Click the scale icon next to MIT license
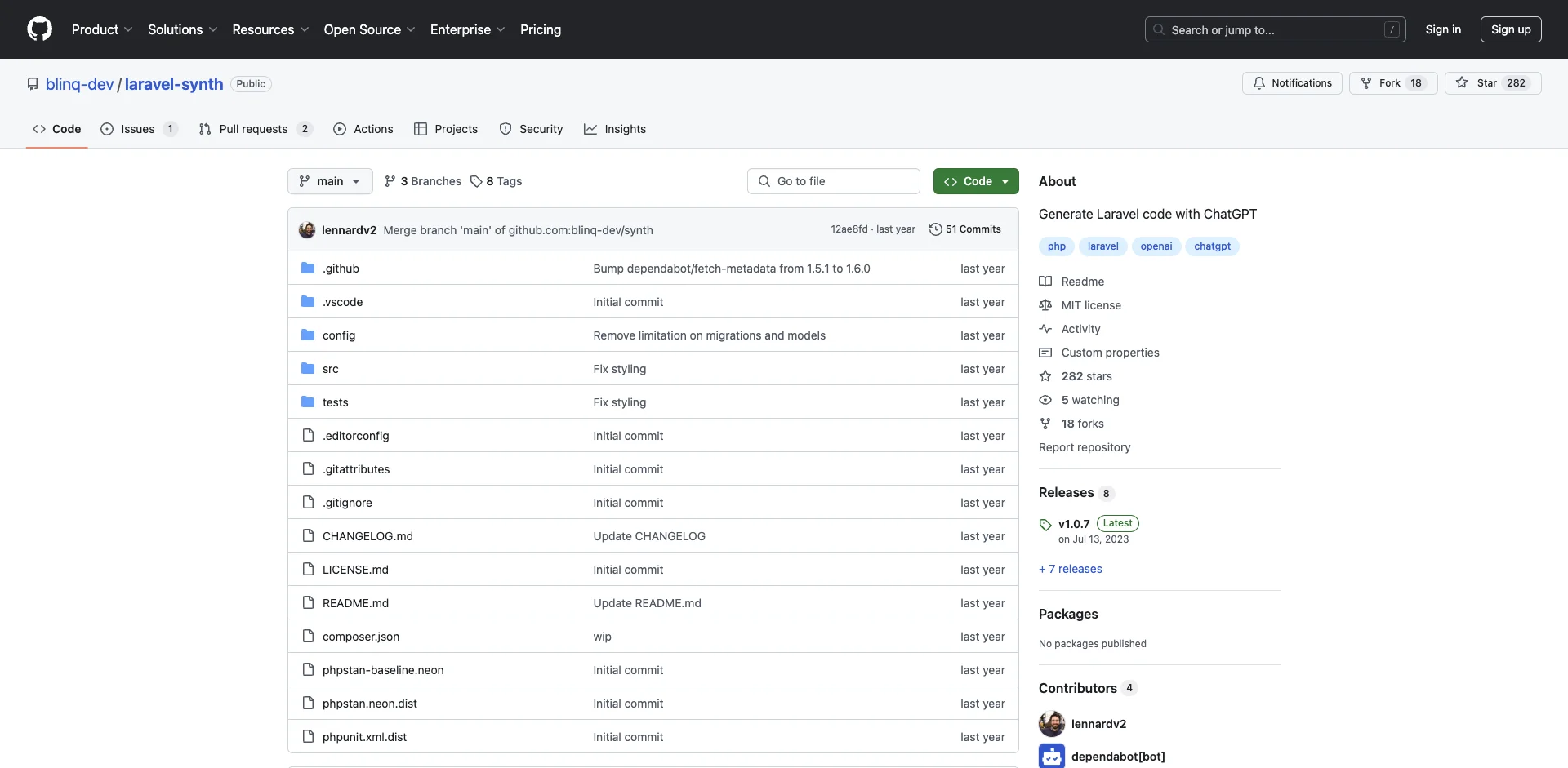 click(x=1045, y=305)
